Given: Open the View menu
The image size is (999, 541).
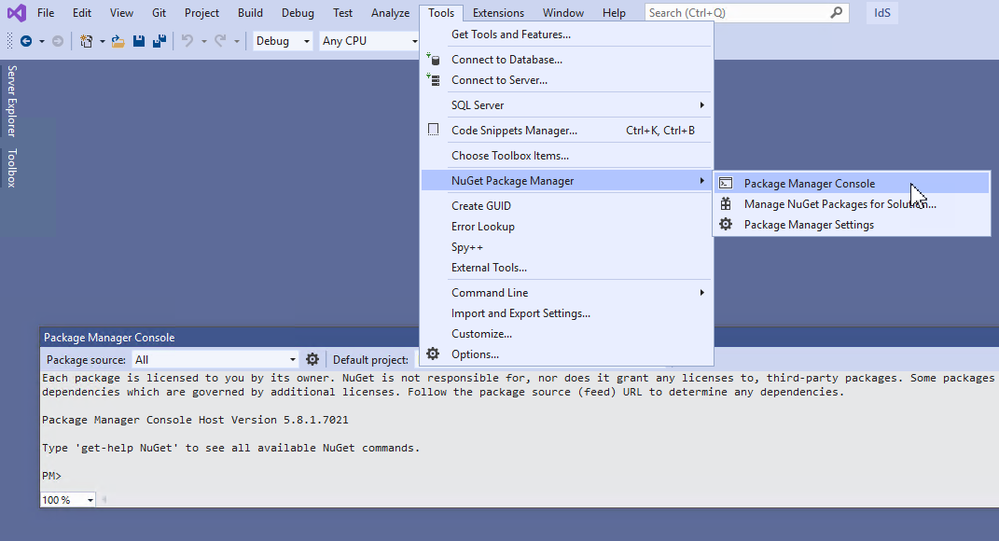Looking at the screenshot, I should pyautogui.click(x=121, y=13).
